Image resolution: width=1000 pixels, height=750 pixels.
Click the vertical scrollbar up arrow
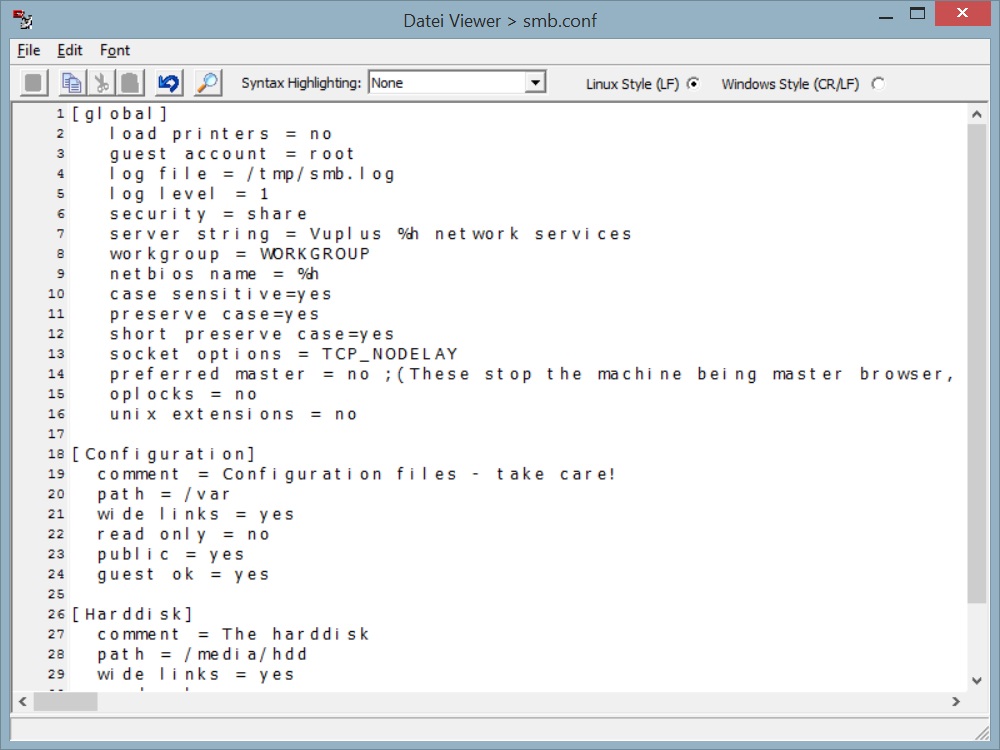976,114
